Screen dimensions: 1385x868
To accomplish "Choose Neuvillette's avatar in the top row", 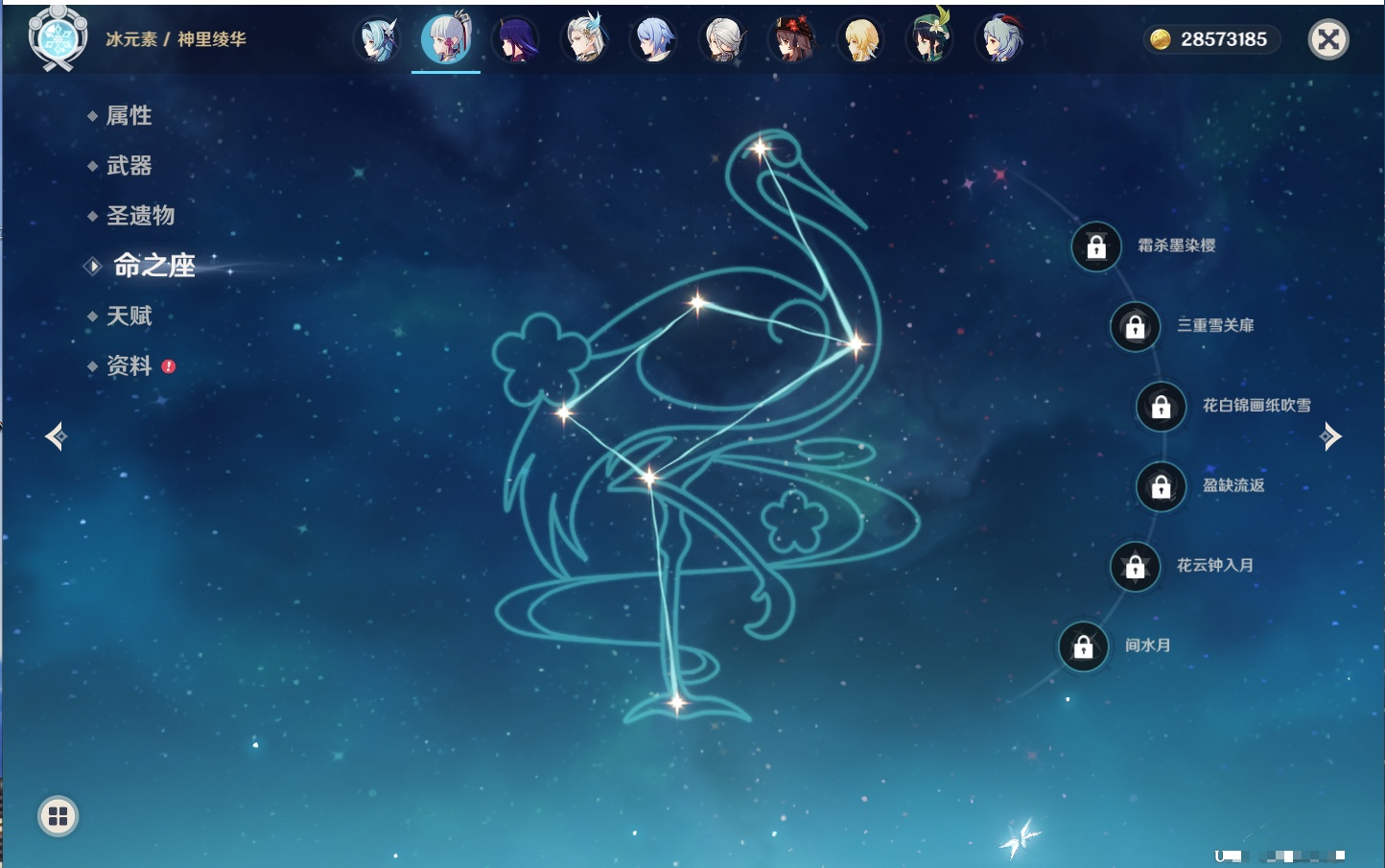I will (x=584, y=40).
